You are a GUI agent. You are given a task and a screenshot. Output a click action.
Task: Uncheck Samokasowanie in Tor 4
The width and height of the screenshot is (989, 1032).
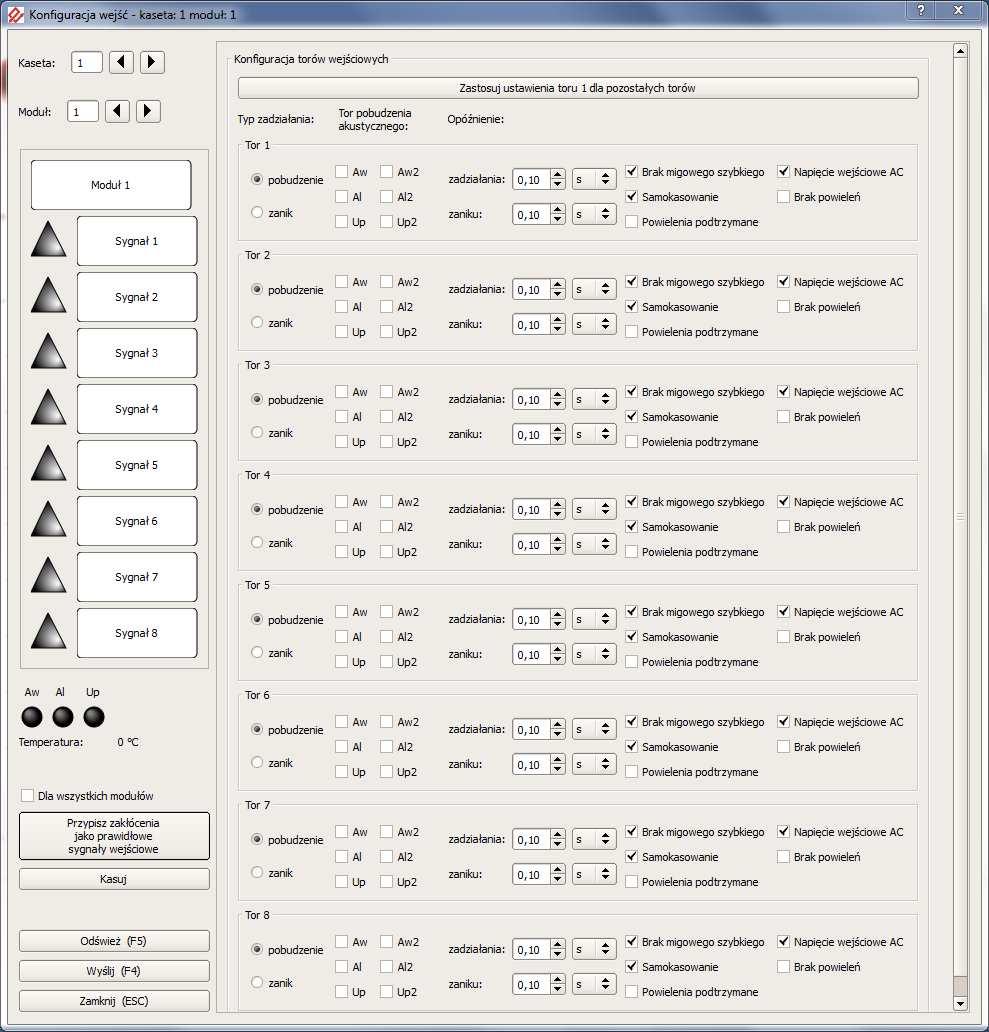632,527
